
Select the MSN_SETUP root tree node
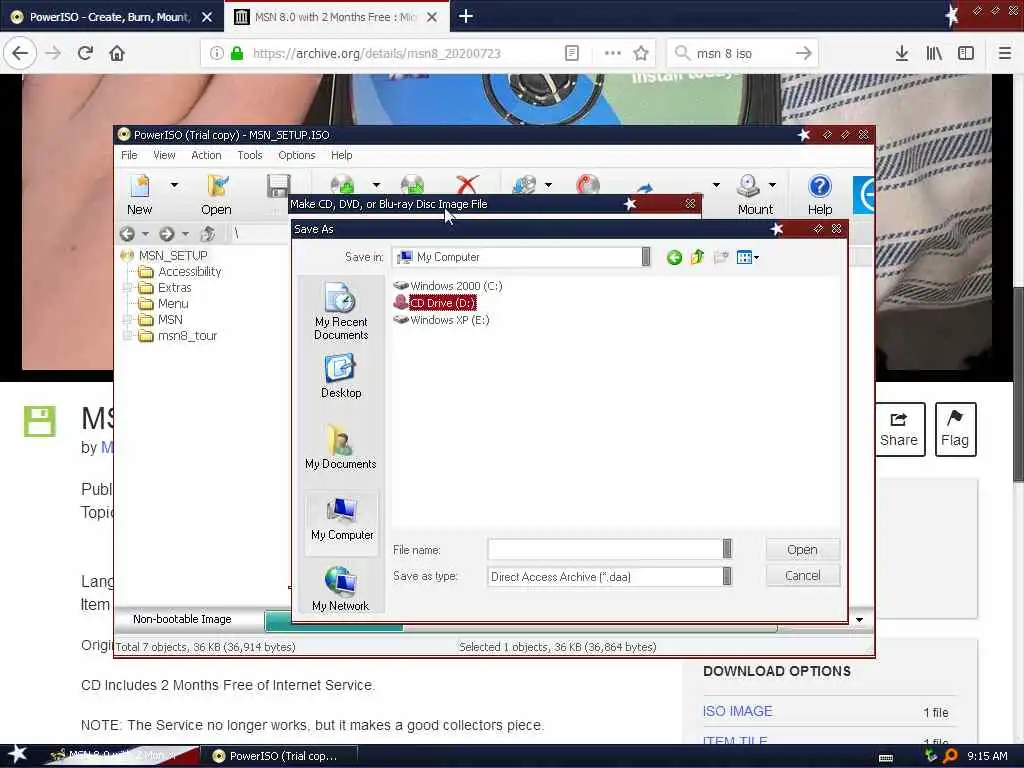(x=172, y=255)
